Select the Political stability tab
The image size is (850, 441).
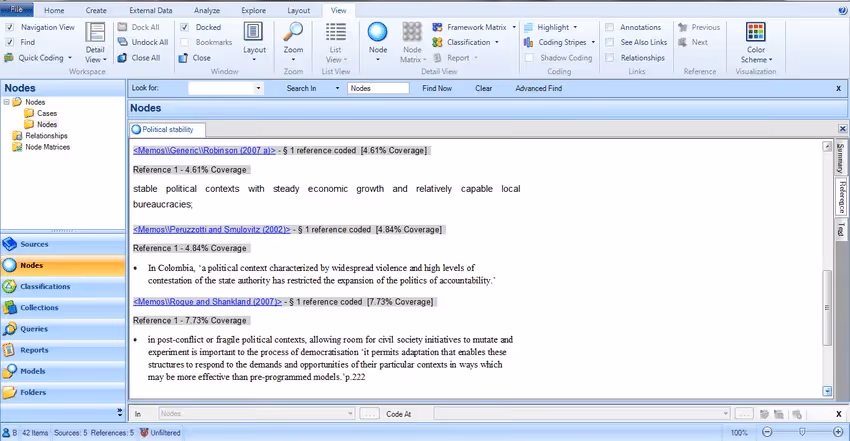tap(168, 129)
